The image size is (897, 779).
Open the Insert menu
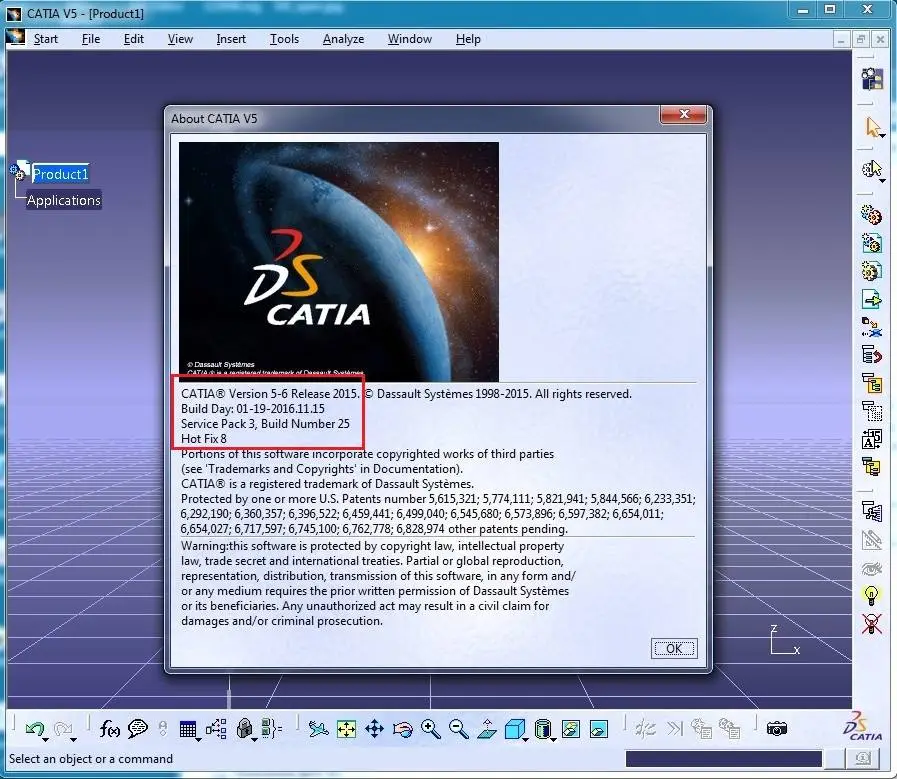click(231, 39)
